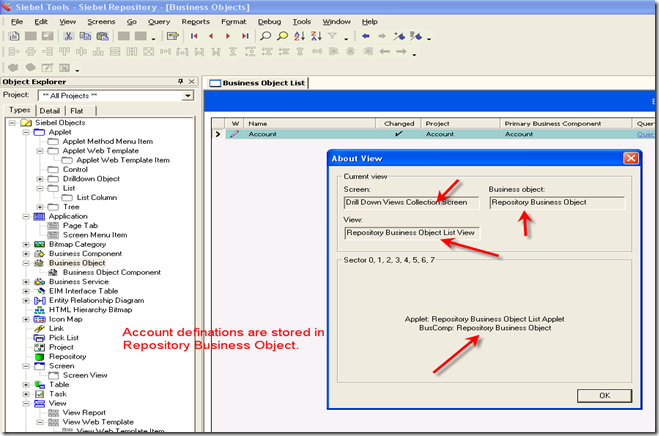Click the View field in About View
The height and width of the screenshot is (436, 659).
point(411,233)
